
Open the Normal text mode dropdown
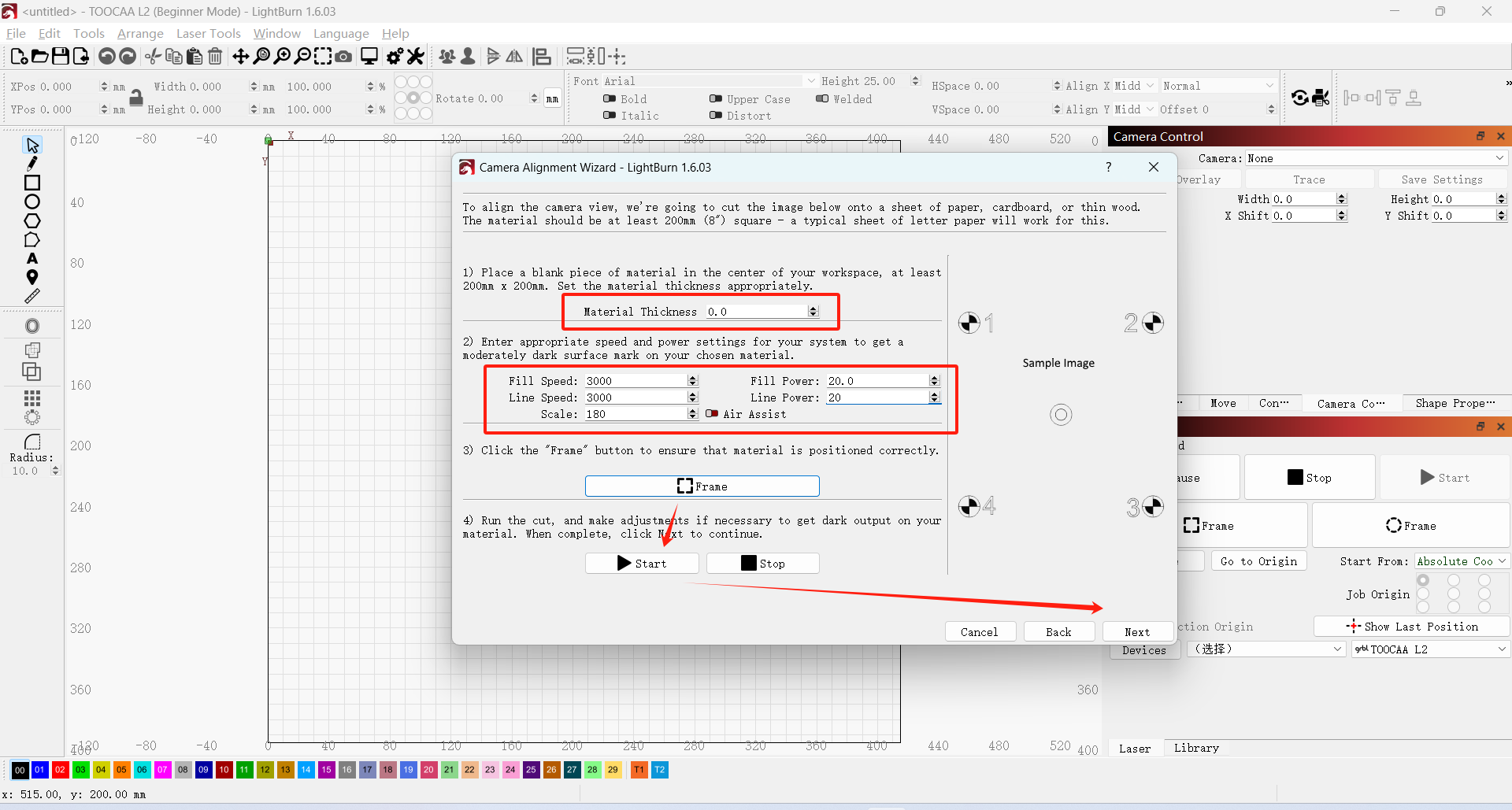coord(1217,85)
